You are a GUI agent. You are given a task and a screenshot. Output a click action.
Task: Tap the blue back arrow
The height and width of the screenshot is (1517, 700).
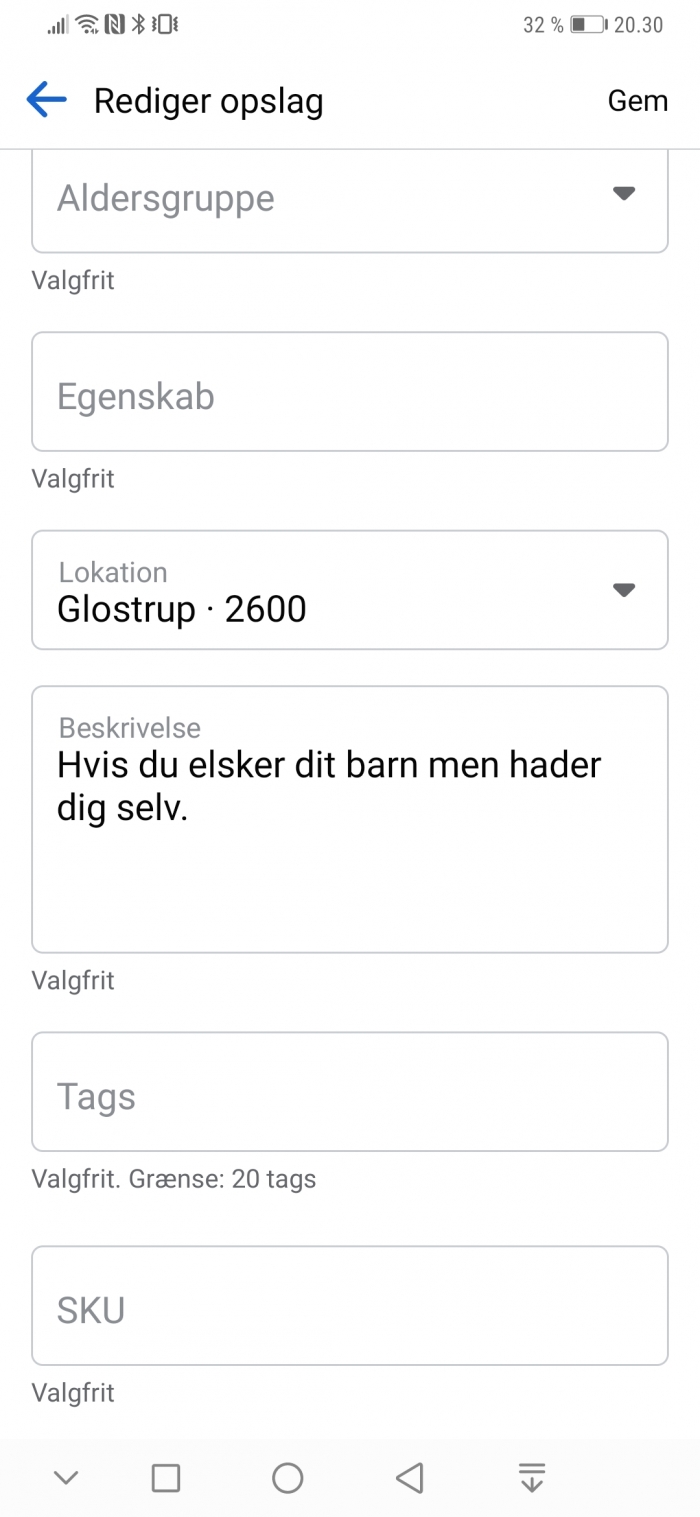click(46, 100)
